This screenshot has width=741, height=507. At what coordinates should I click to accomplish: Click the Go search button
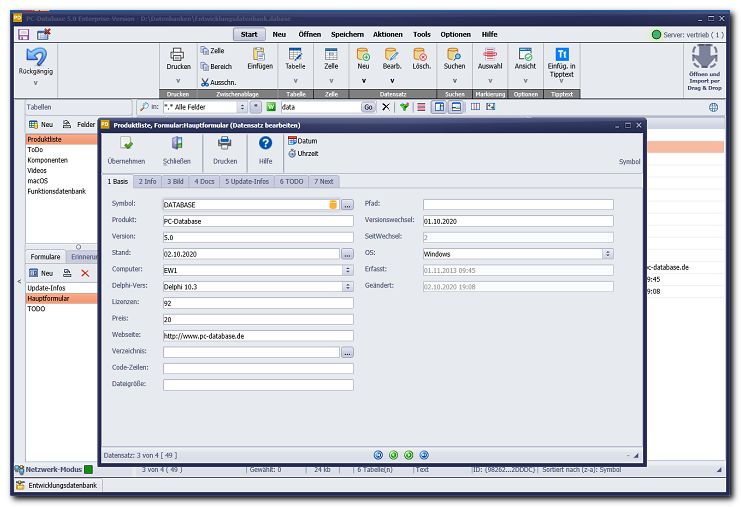[x=368, y=107]
